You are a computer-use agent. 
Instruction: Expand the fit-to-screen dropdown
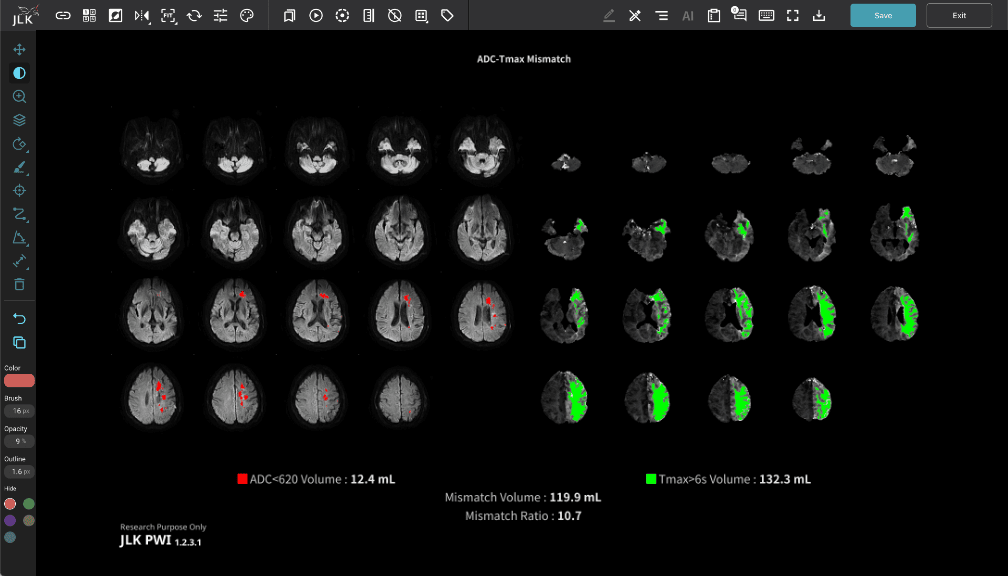point(168,16)
